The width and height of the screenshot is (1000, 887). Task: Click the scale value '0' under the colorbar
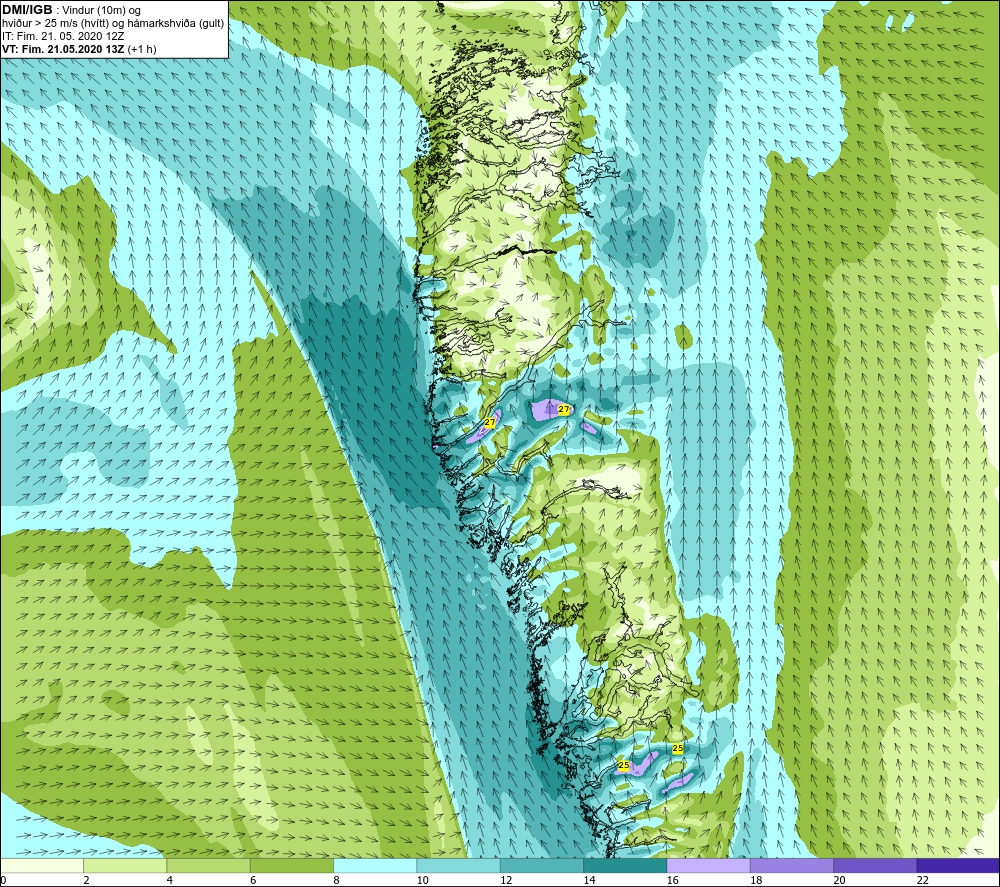[3, 880]
